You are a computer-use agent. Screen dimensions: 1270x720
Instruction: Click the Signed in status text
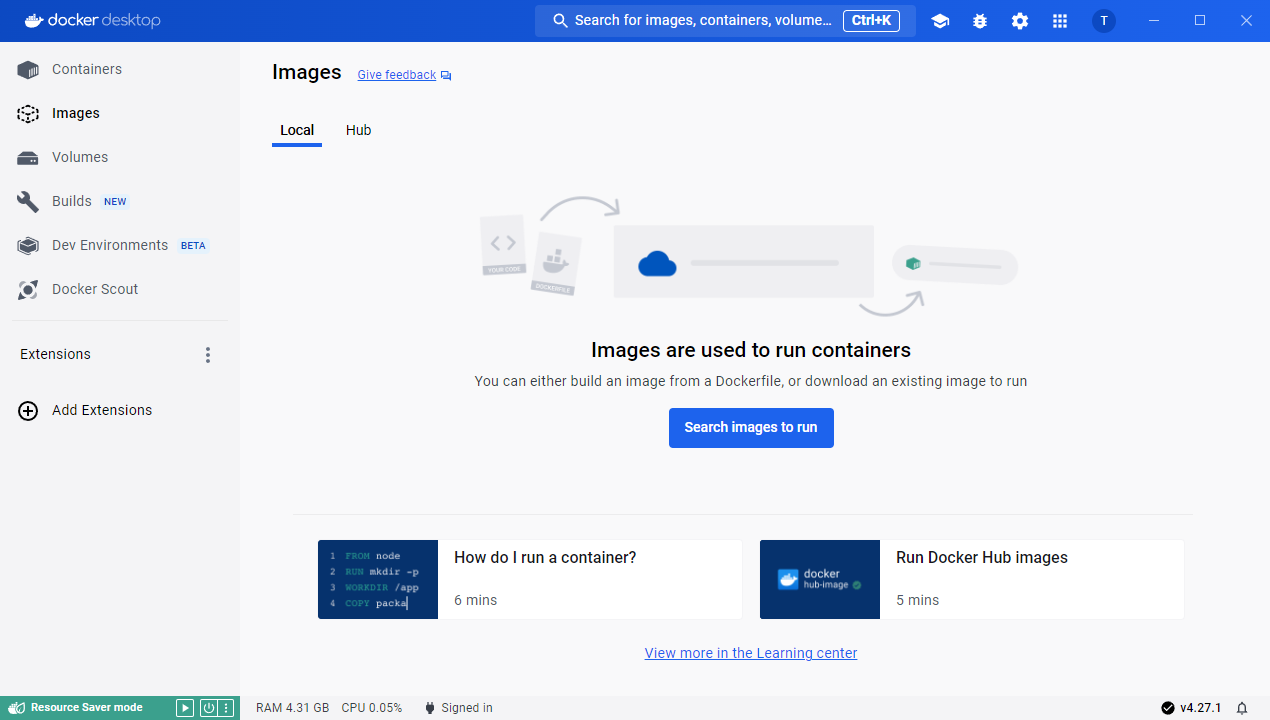[467, 708]
